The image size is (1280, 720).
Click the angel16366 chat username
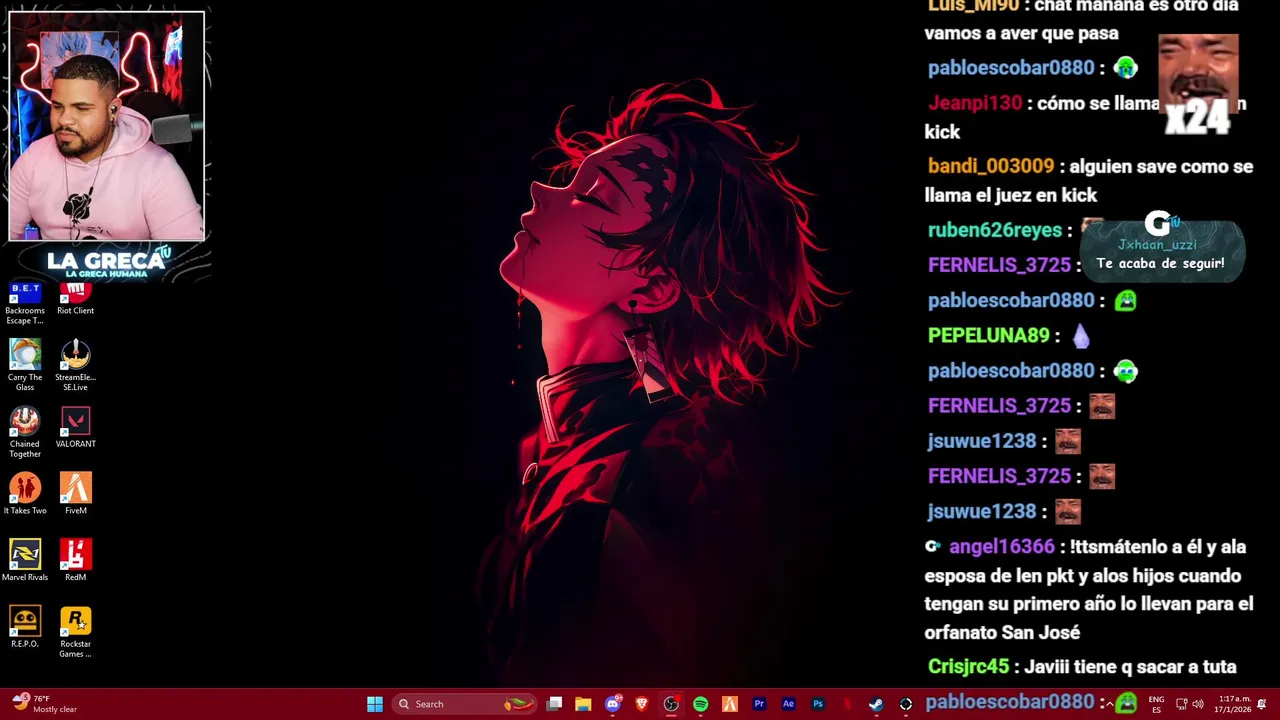(1002, 547)
